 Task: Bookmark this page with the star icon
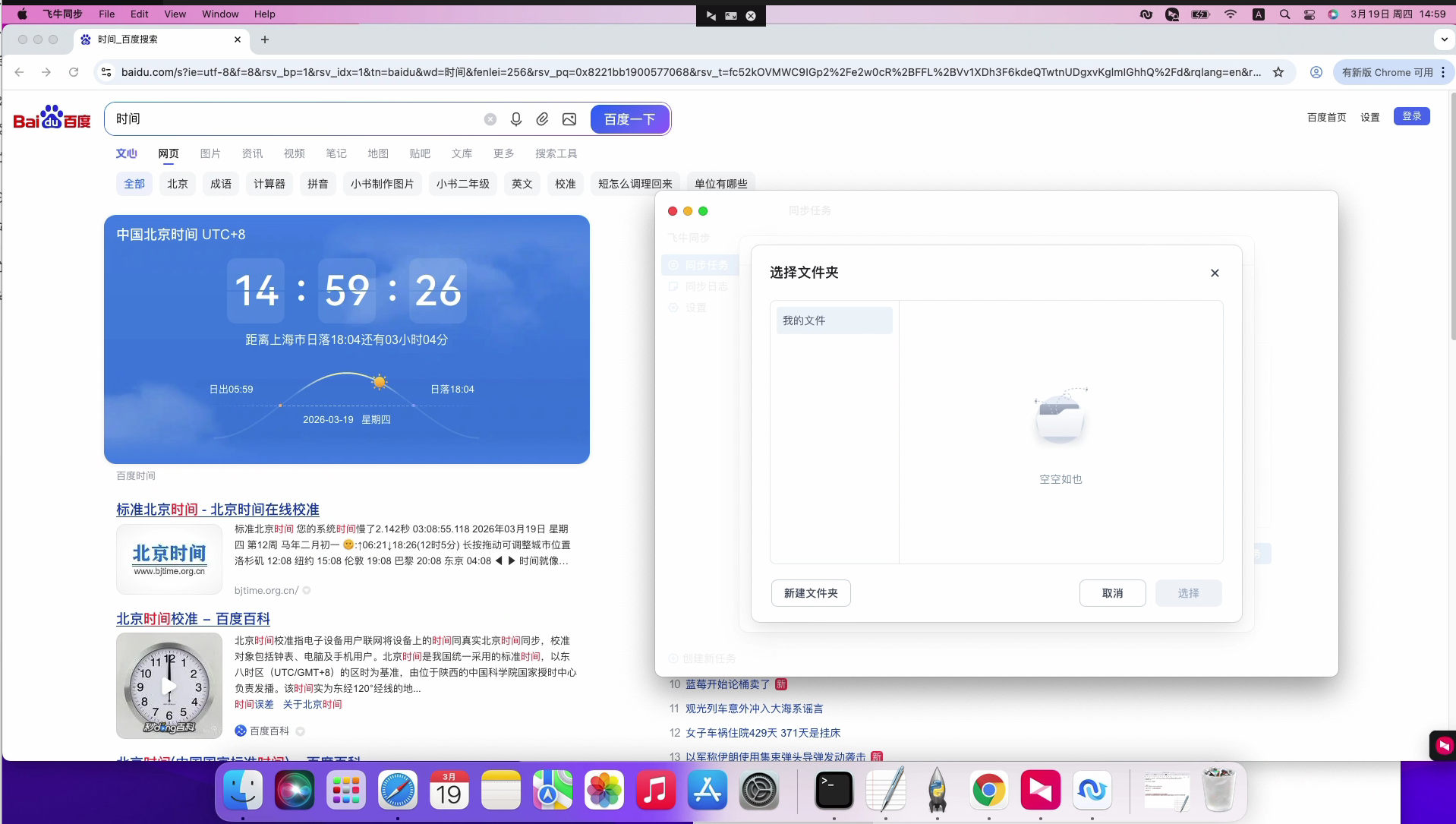1278,72
